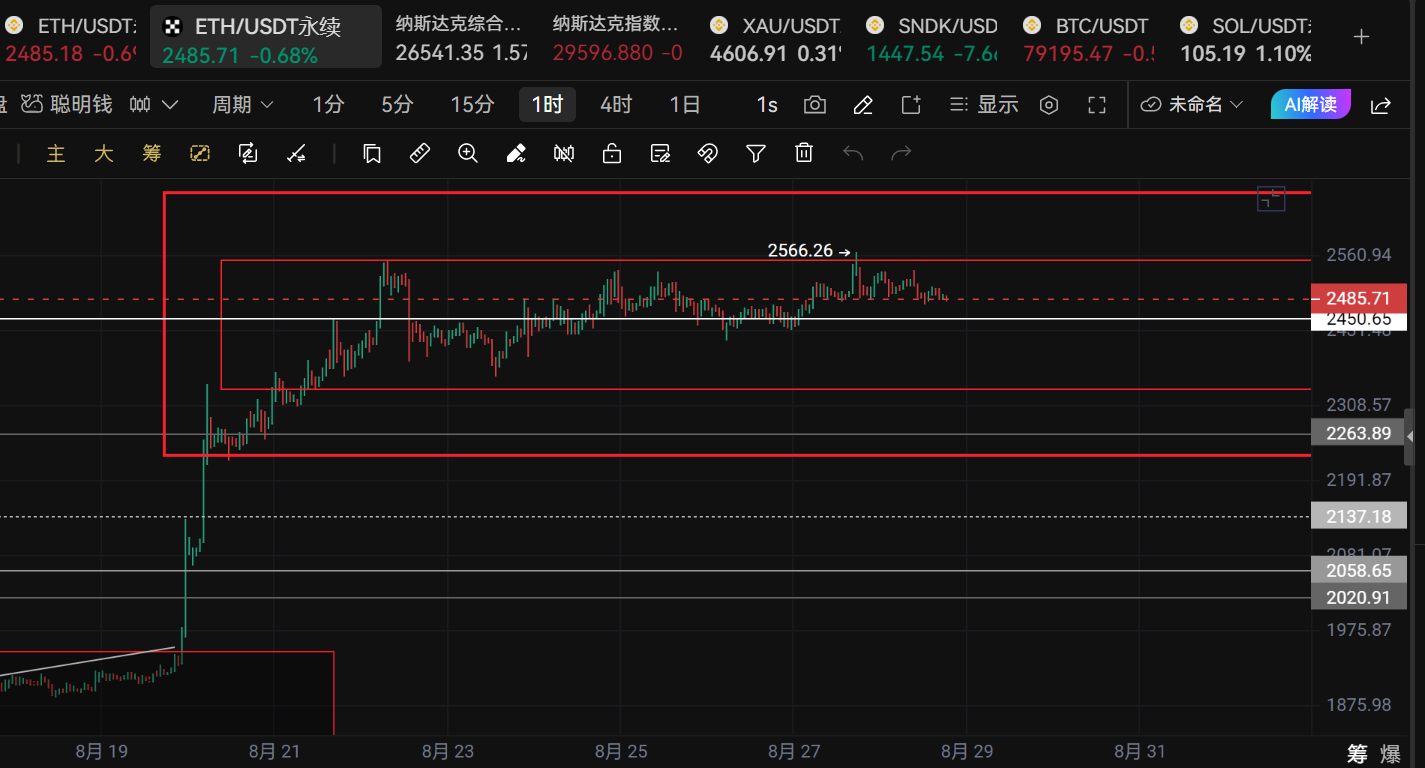
Task: Click the bookmark template icon
Action: click(x=372, y=153)
